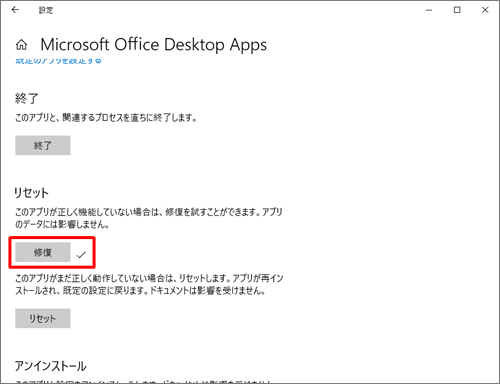This screenshot has width=500, height=384.
Task: Click the checkmark beside the 修復 button
Action: pyautogui.click(x=81, y=255)
